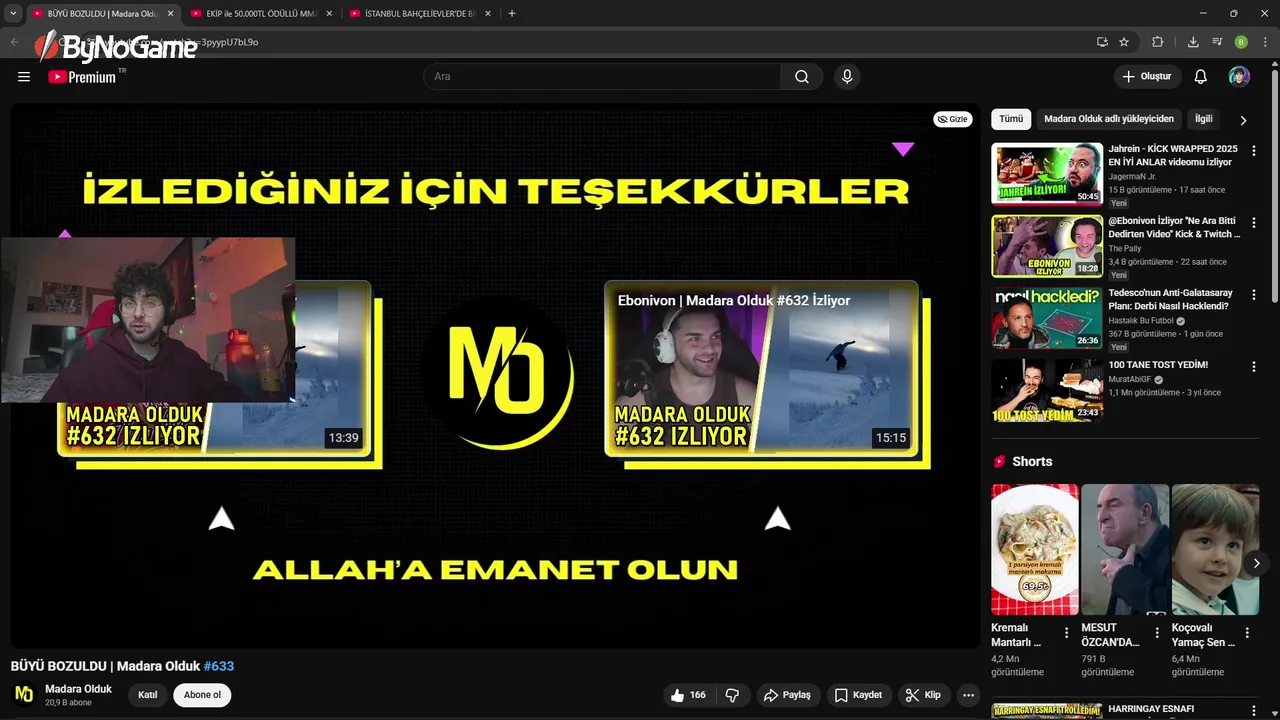This screenshot has width=1280, height=720.
Task: Open the Chrome profile button
Action: coord(1241,42)
